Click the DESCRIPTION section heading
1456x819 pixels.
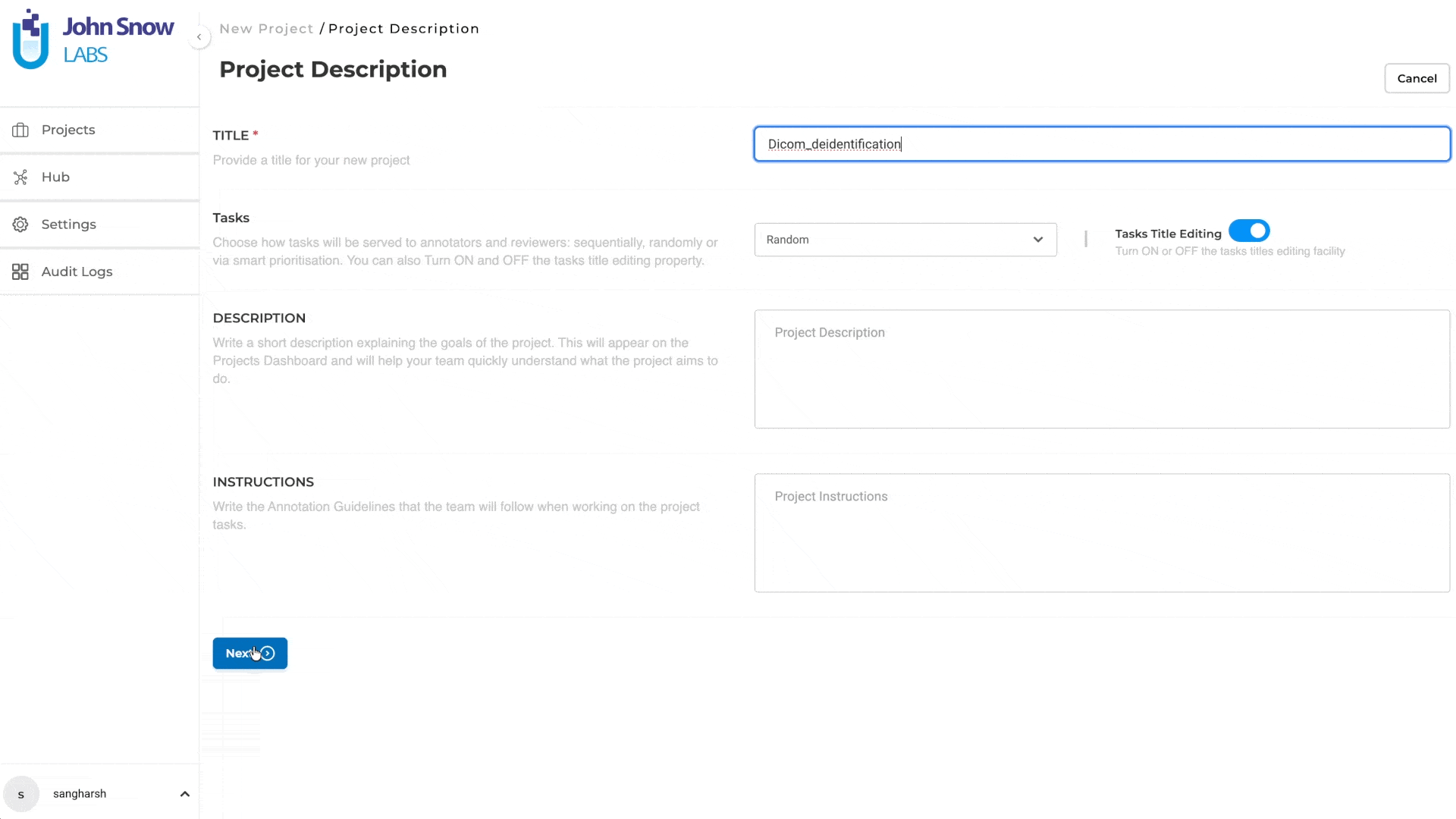[x=259, y=318]
